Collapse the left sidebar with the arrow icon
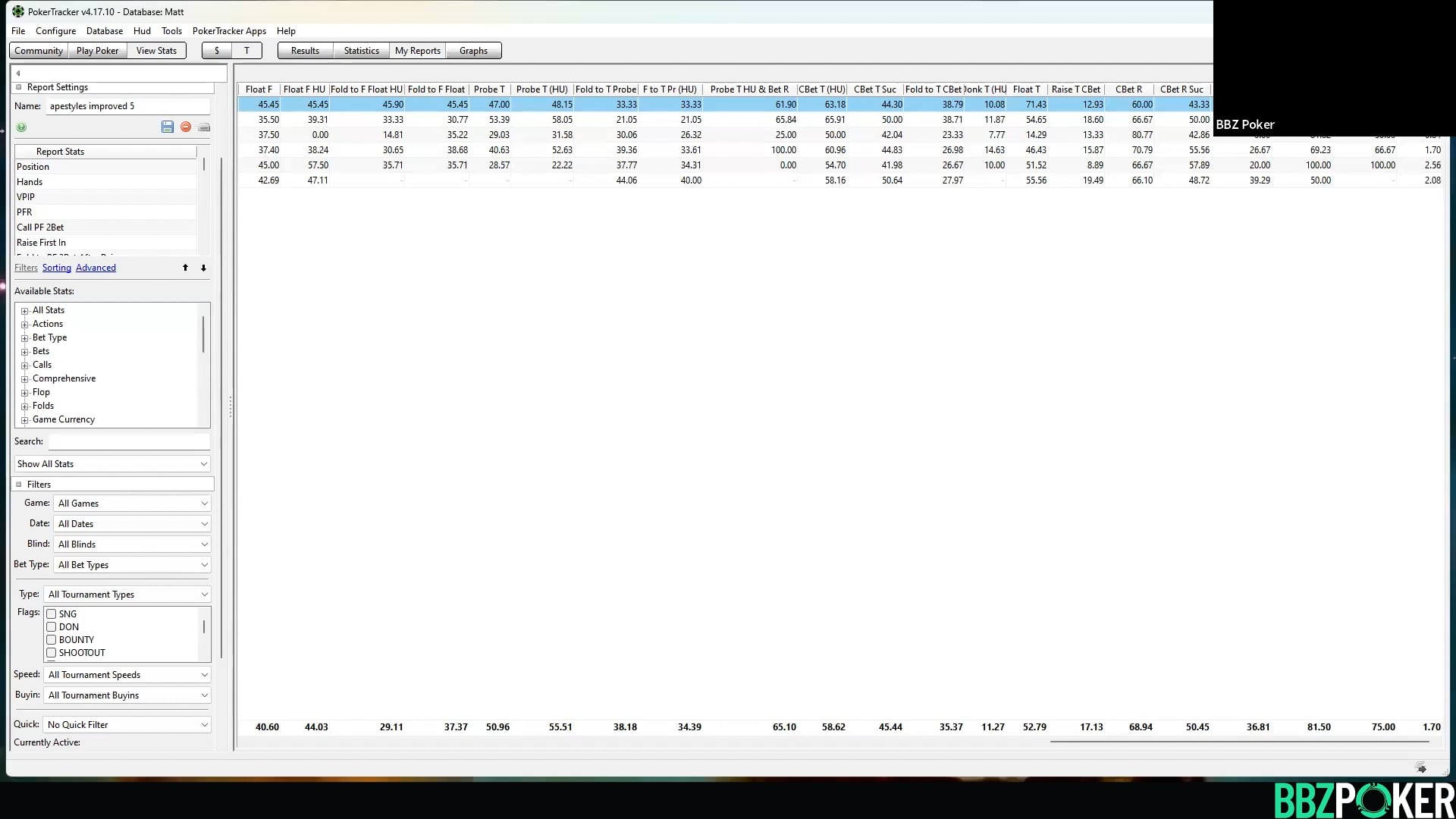This screenshot has width=1456, height=819. tap(17, 72)
